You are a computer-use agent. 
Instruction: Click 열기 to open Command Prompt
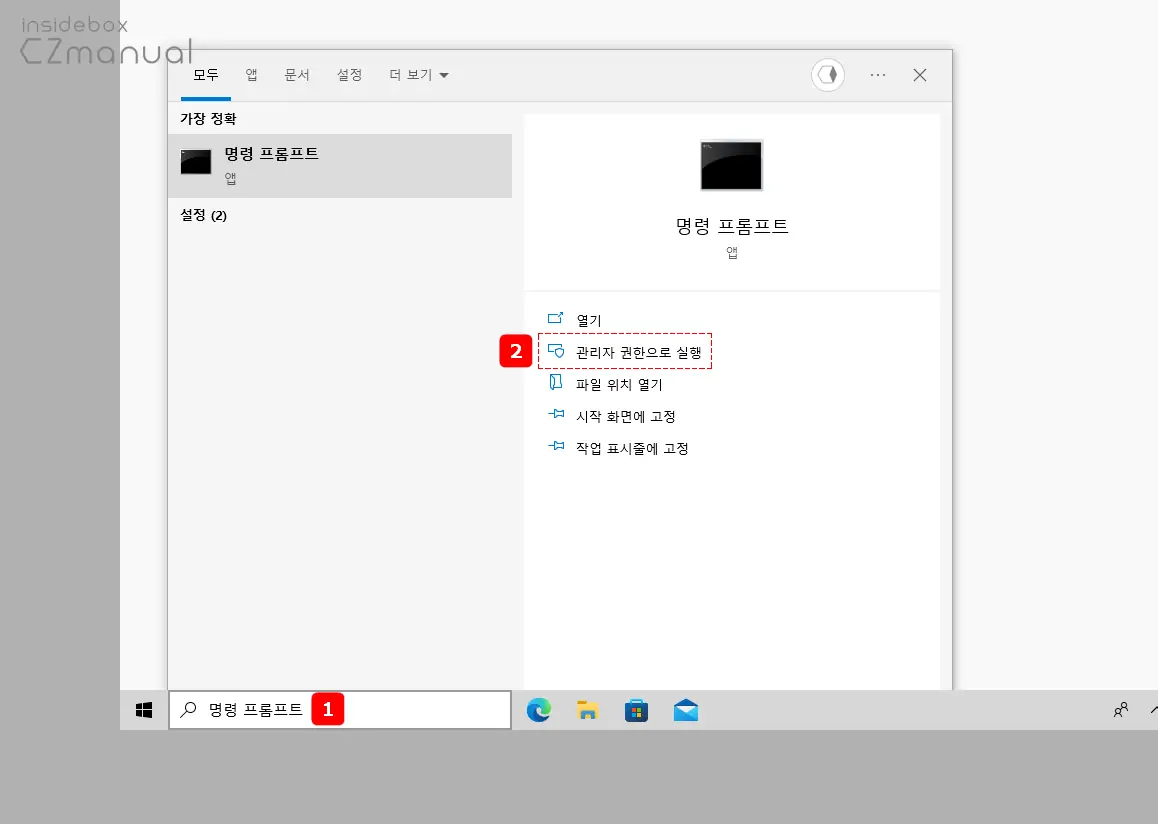coord(588,319)
